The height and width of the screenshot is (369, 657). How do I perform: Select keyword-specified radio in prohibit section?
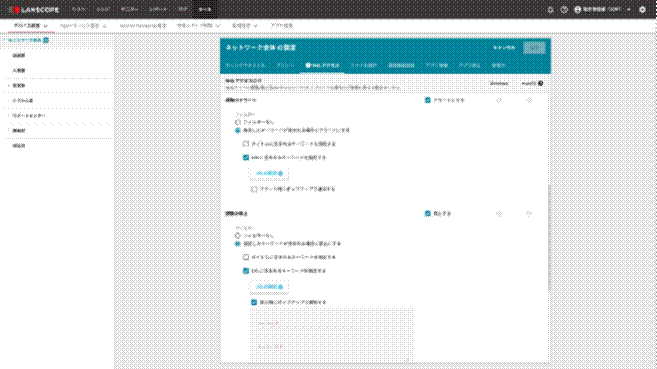[238, 244]
